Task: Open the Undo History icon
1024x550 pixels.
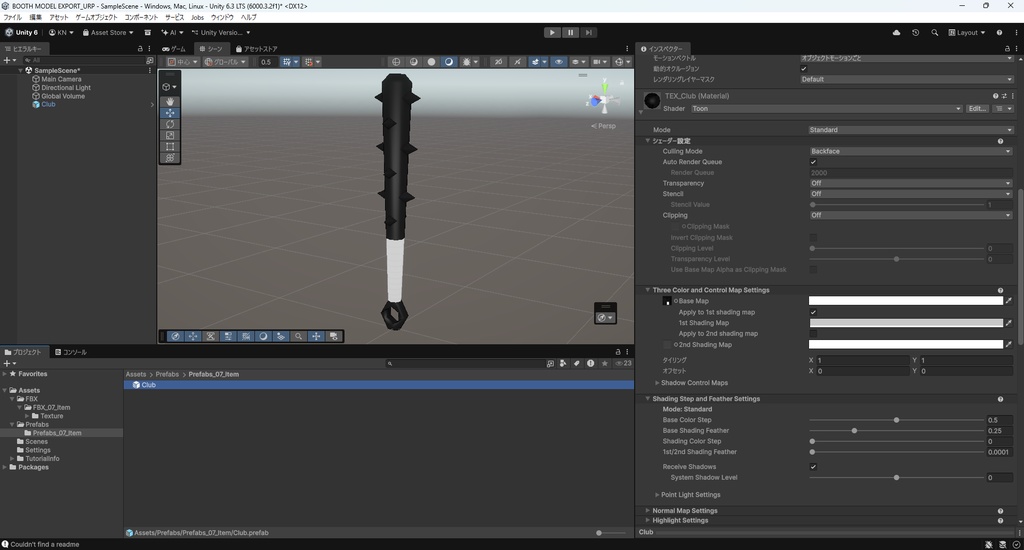Action: (915, 32)
